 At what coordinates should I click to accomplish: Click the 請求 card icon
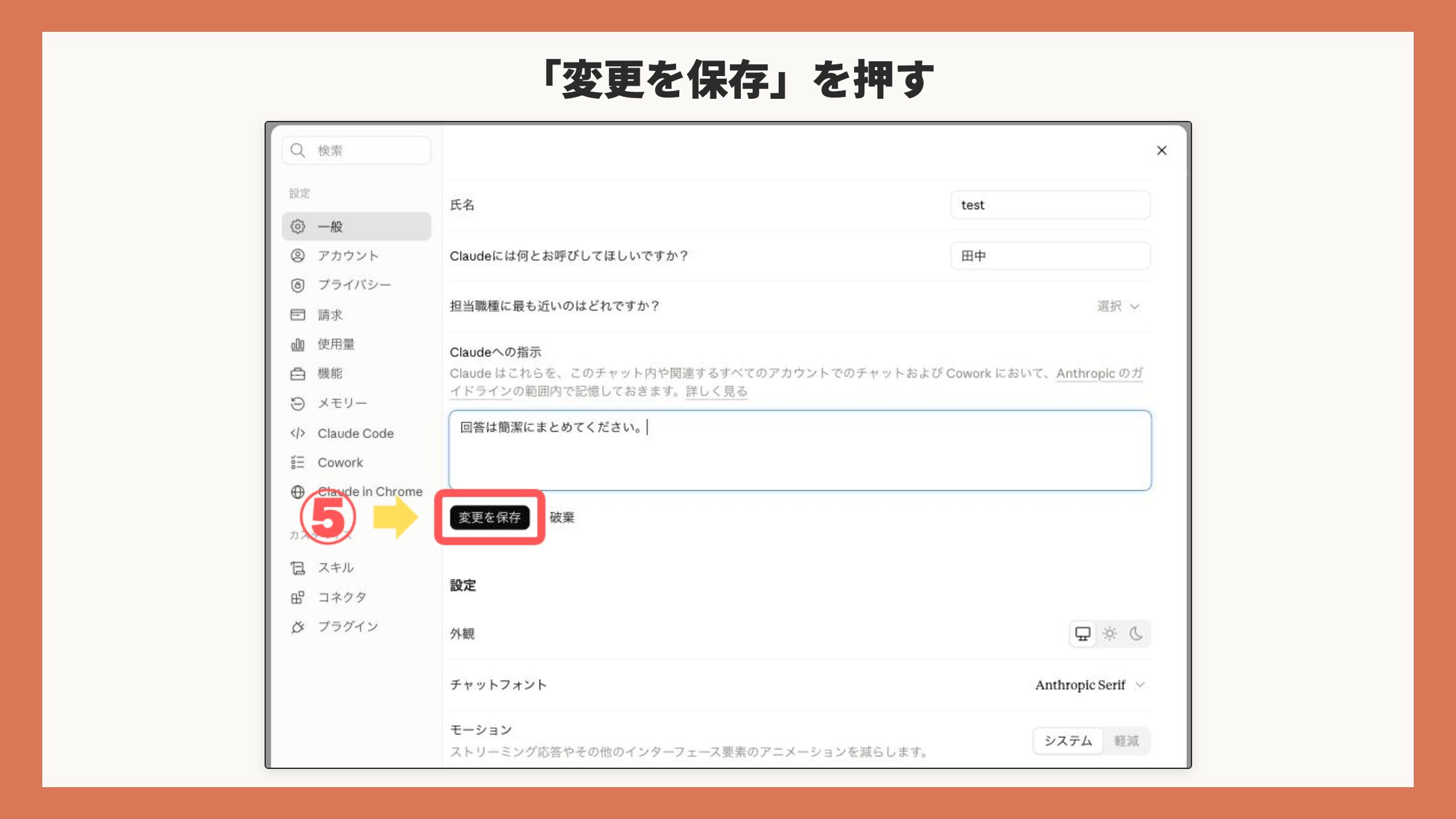click(x=298, y=315)
